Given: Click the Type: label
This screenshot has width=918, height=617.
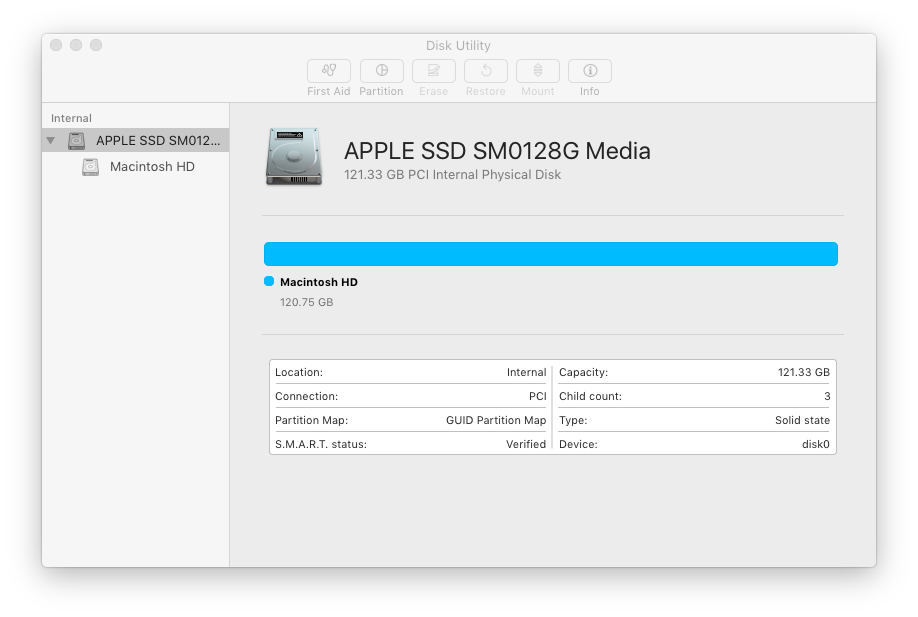Looking at the screenshot, I should click(x=573, y=420).
